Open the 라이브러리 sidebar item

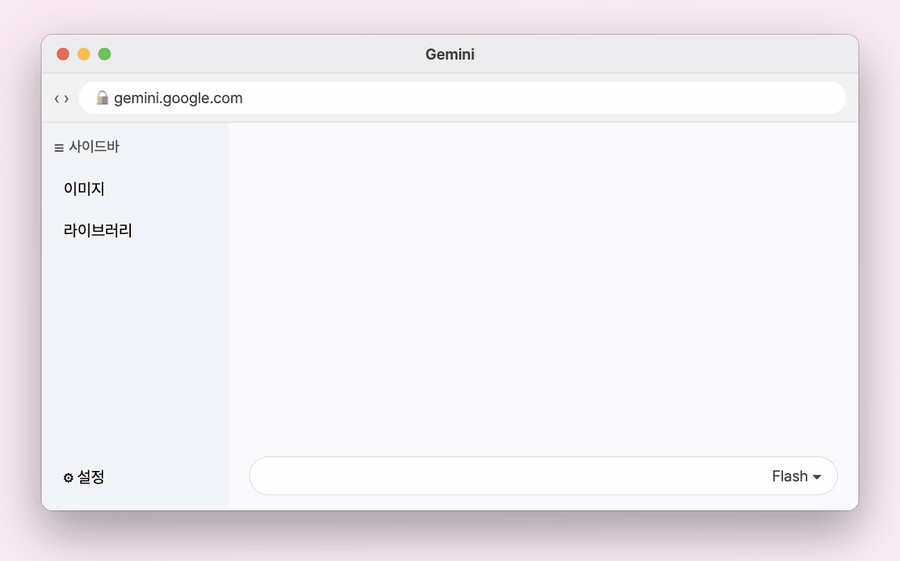pyautogui.click(x=98, y=230)
